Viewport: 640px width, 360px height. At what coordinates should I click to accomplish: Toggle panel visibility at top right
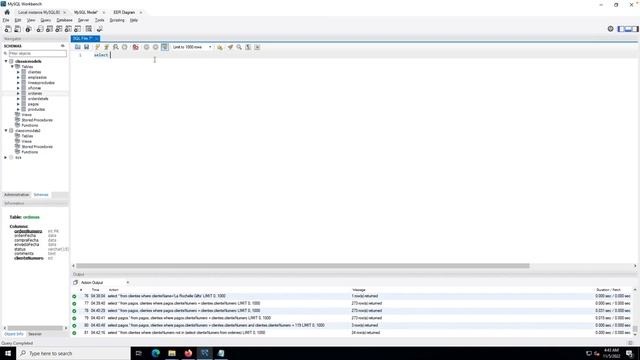click(x=628, y=29)
